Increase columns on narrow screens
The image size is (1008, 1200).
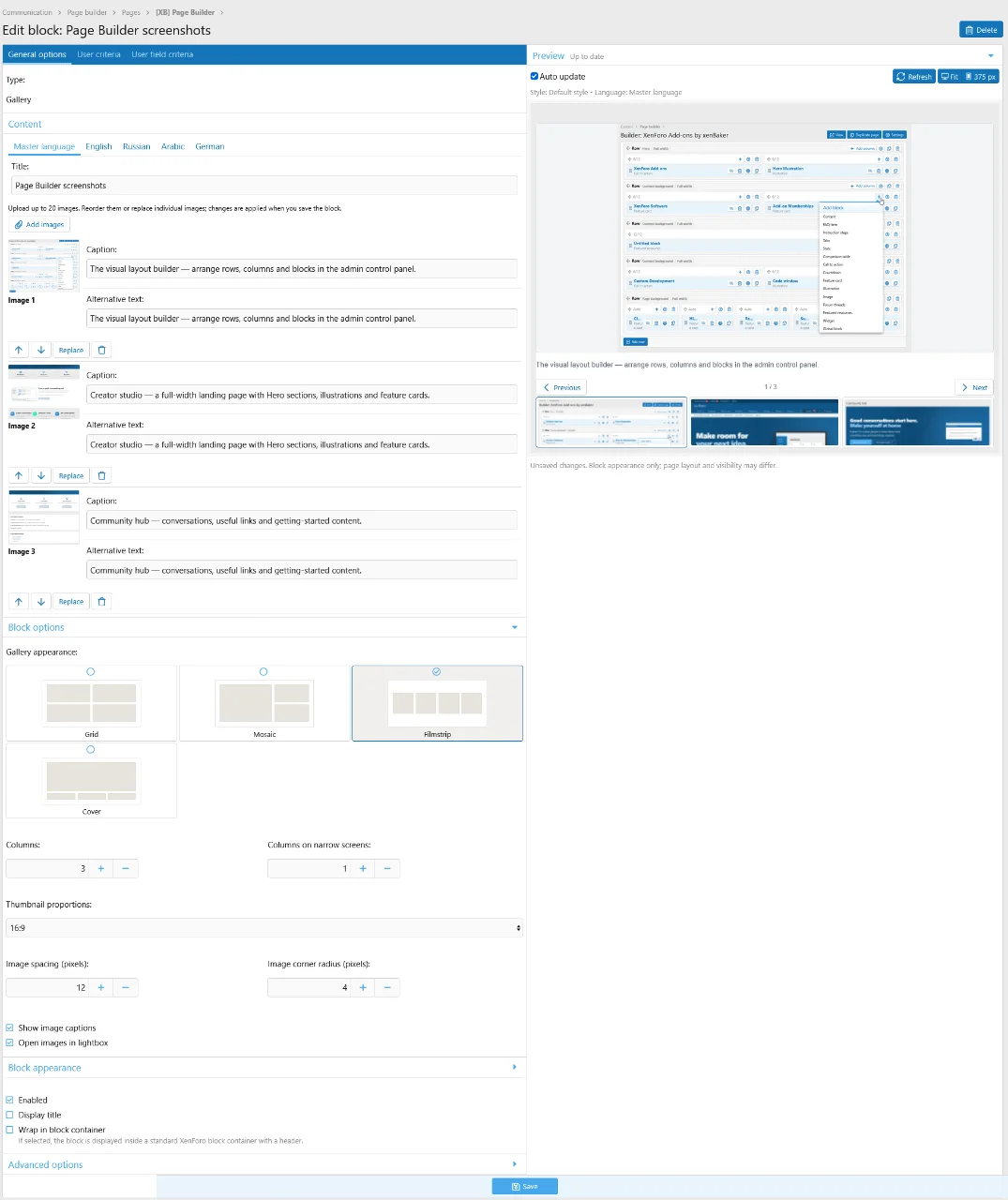(363, 868)
